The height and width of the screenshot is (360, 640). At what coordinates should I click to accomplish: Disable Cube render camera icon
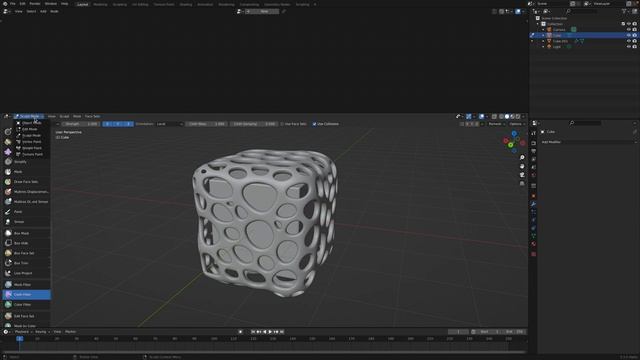click(634, 35)
